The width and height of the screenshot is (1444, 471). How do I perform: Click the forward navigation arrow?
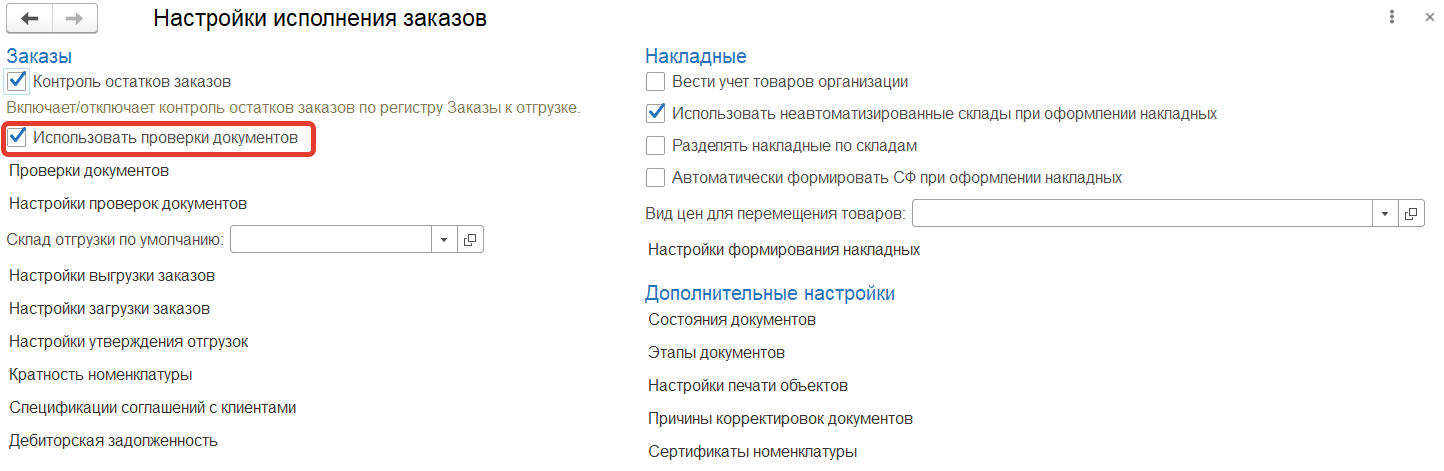point(75,18)
